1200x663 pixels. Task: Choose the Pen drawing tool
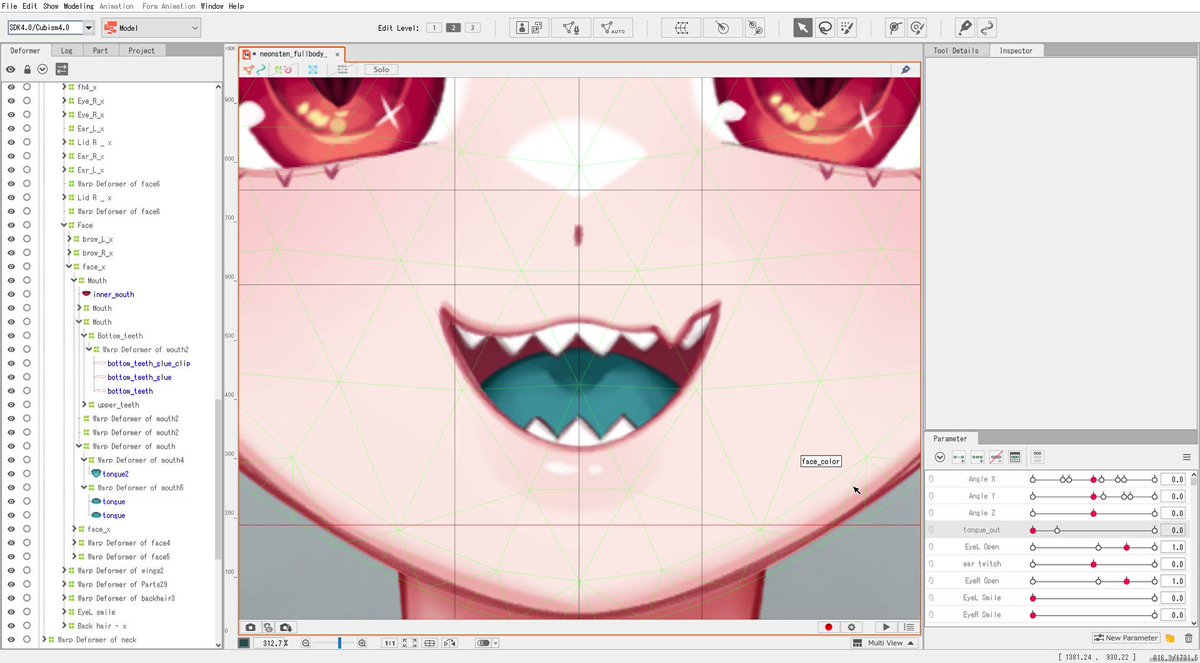coord(965,28)
